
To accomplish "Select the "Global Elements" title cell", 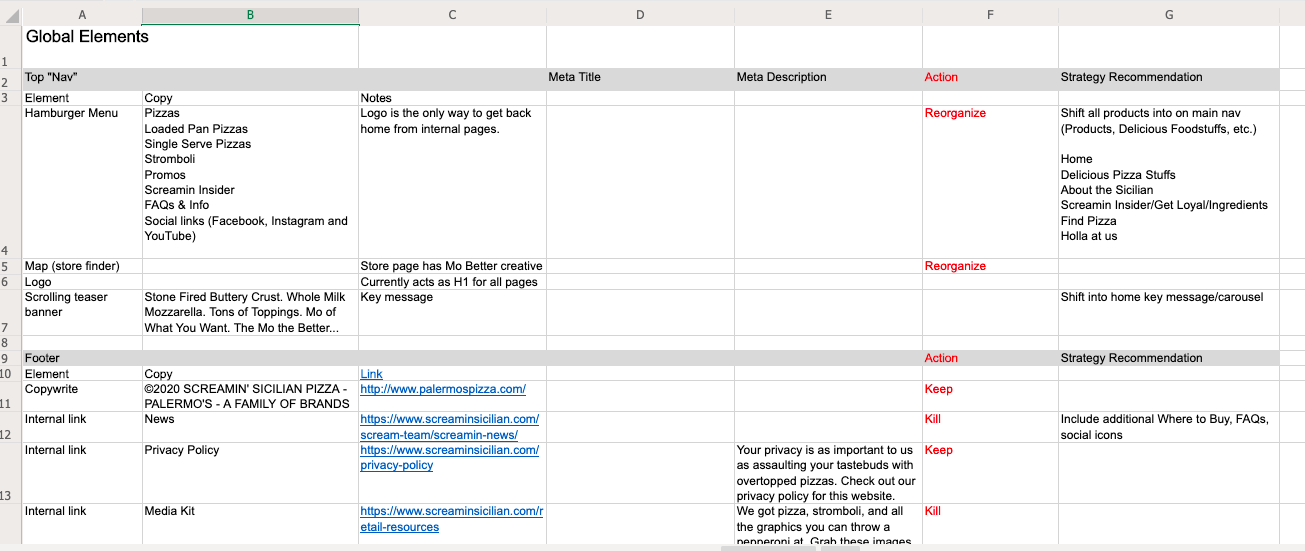I will click(87, 37).
